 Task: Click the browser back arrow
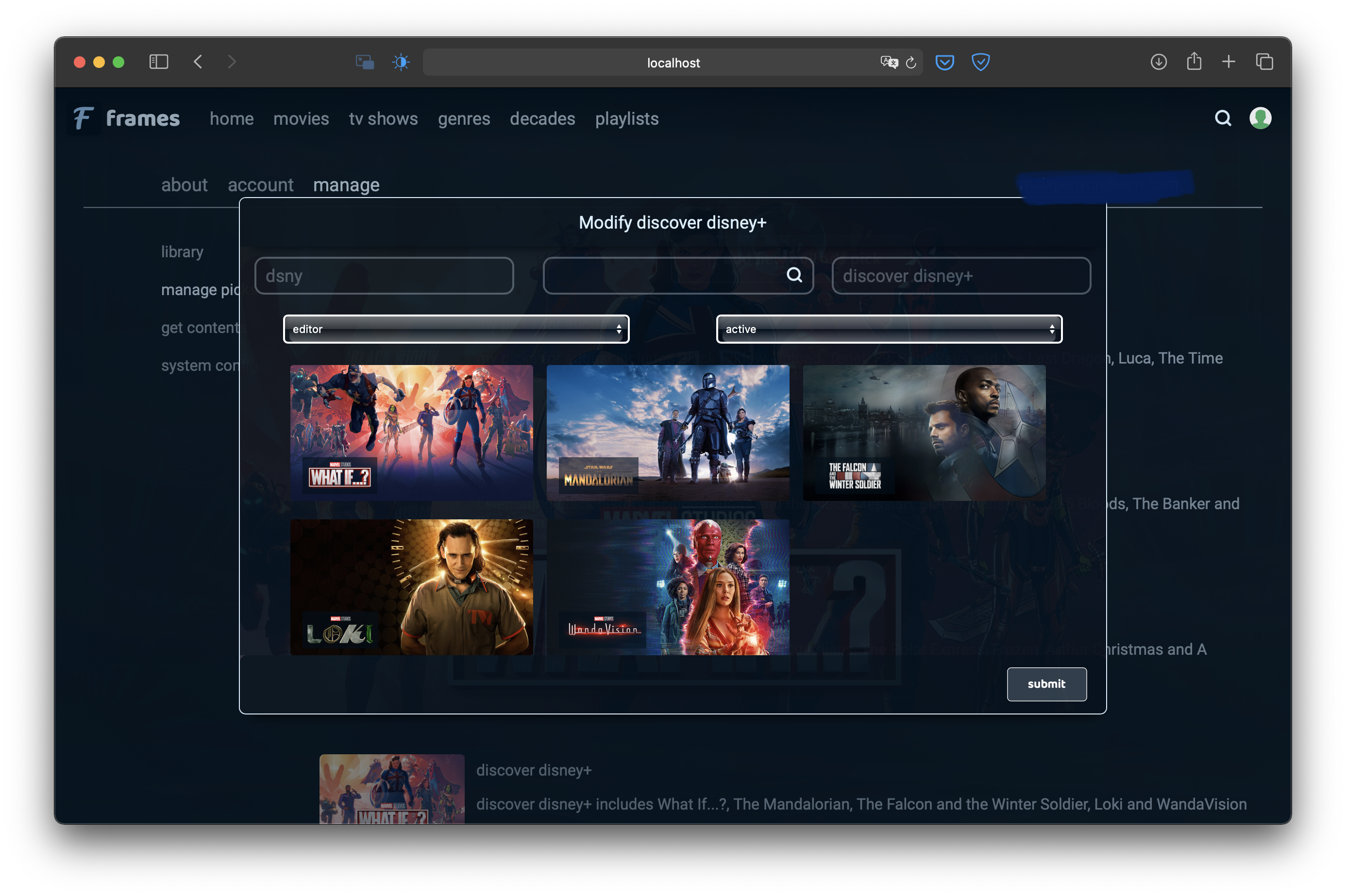click(198, 62)
